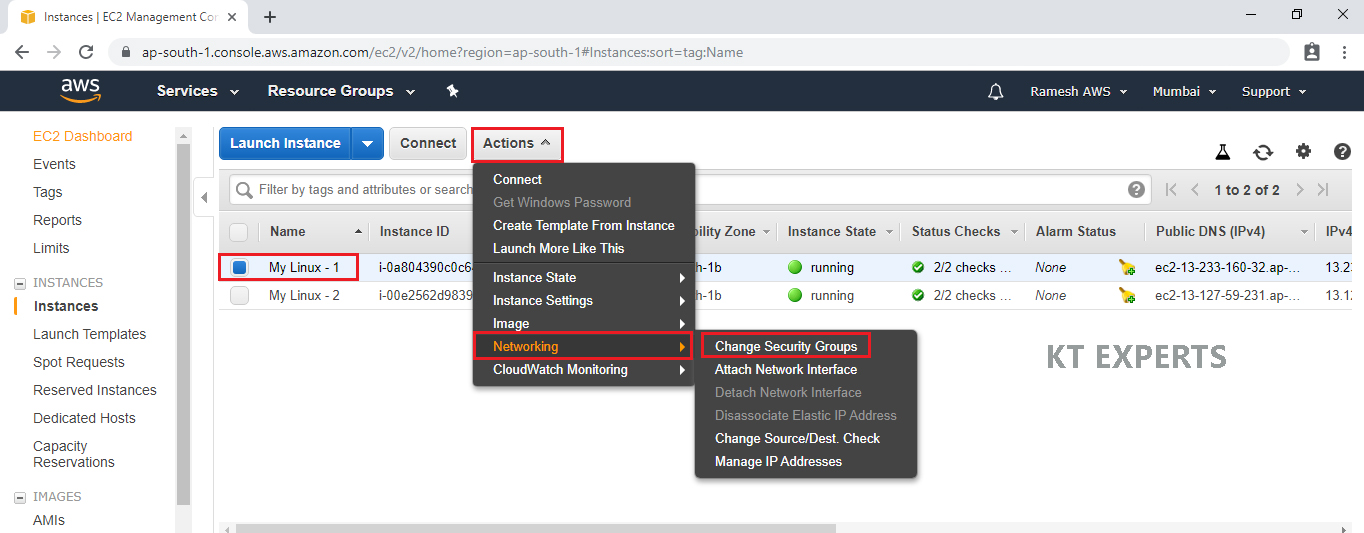Go to next page of instances
Screen dimensions: 1364x533
1299,190
